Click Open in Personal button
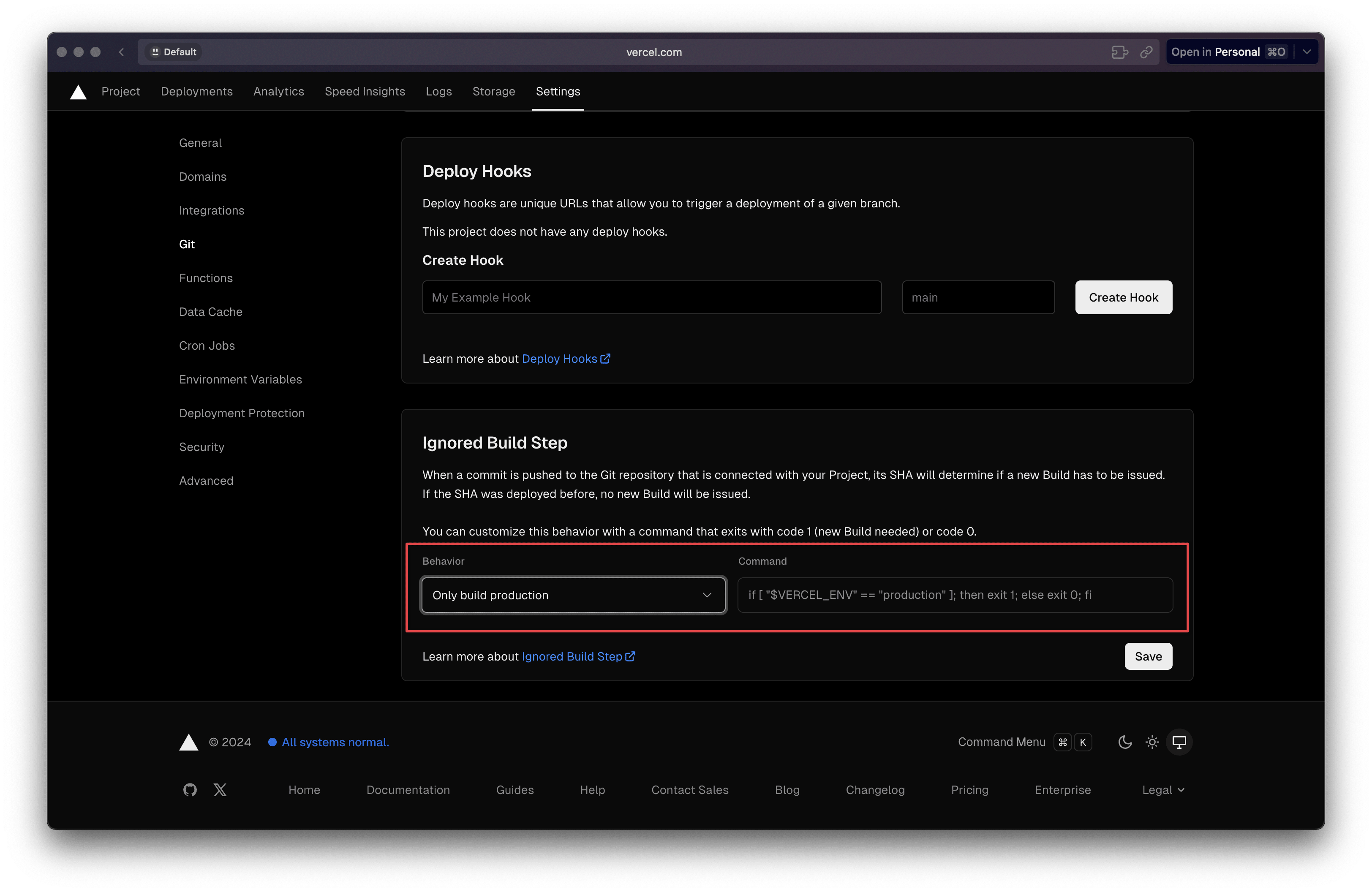Image resolution: width=1372 pixels, height=892 pixels. pos(1229,52)
